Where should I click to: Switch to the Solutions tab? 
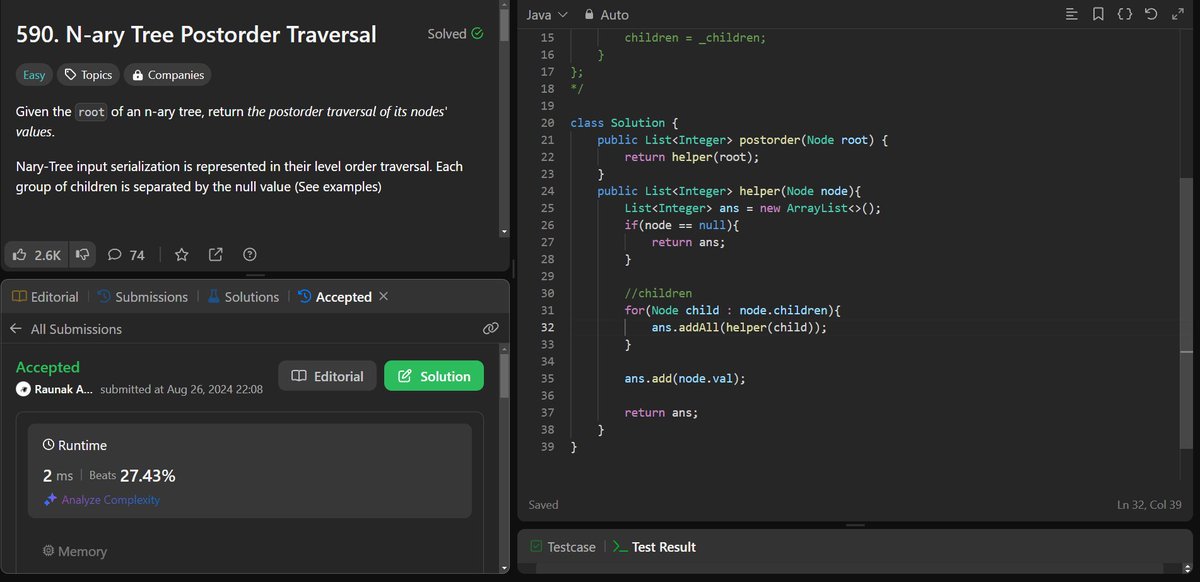coord(243,297)
